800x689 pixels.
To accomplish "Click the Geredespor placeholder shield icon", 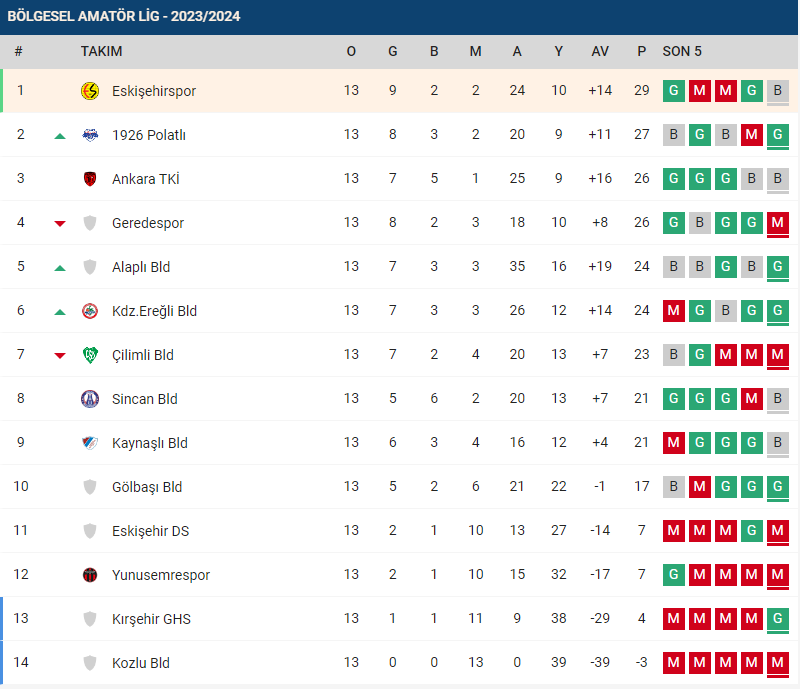I will [x=90, y=223].
